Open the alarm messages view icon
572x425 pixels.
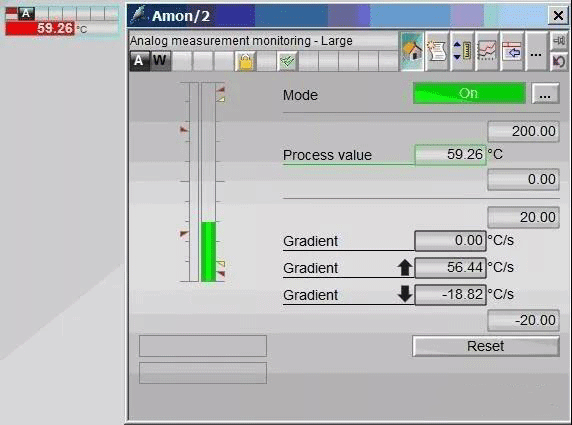(x=437, y=51)
